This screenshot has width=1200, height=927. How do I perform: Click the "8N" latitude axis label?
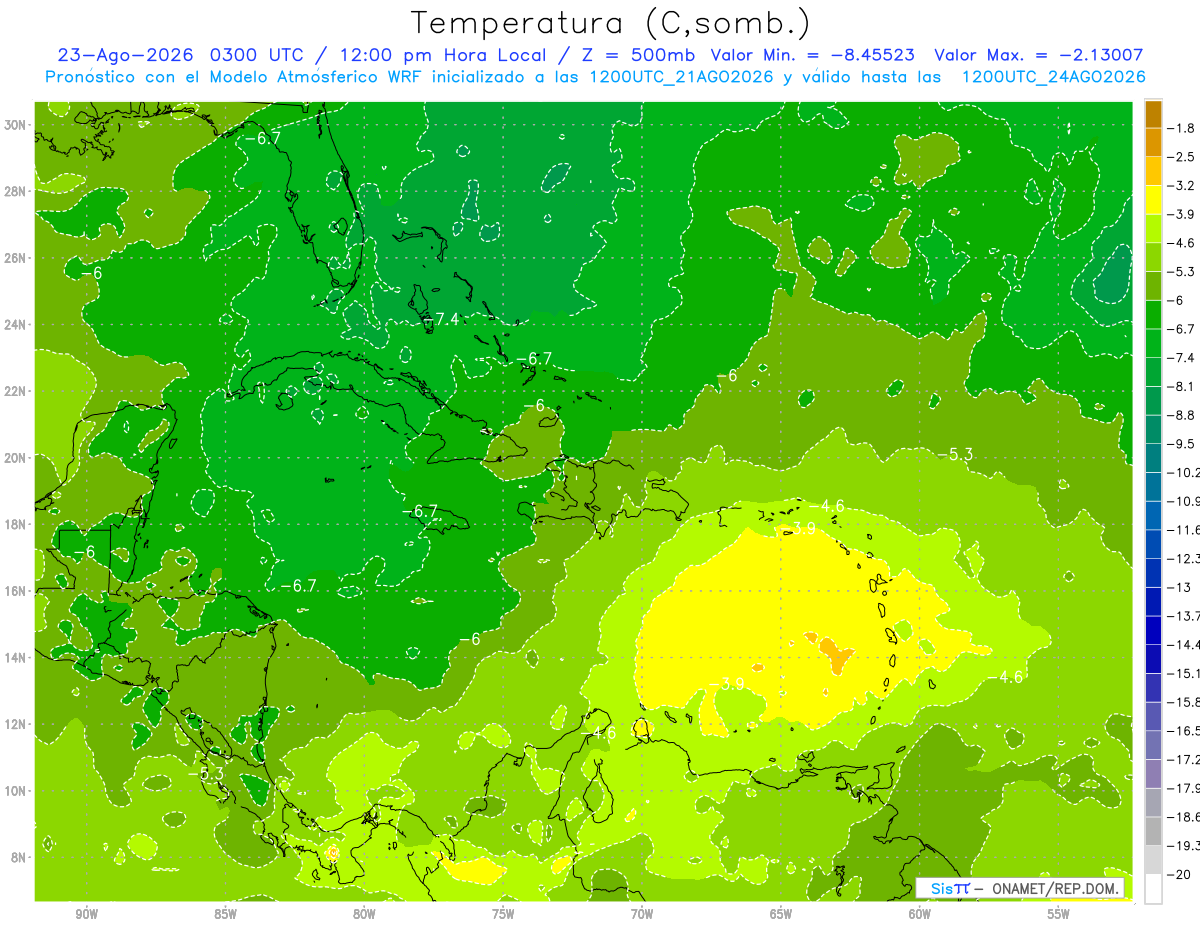[20, 857]
